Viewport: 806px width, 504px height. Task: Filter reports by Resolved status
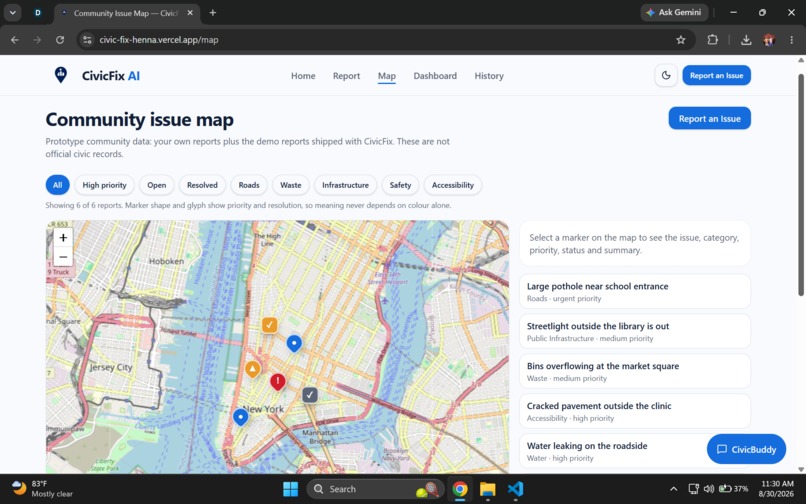pyautogui.click(x=202, y=185)
